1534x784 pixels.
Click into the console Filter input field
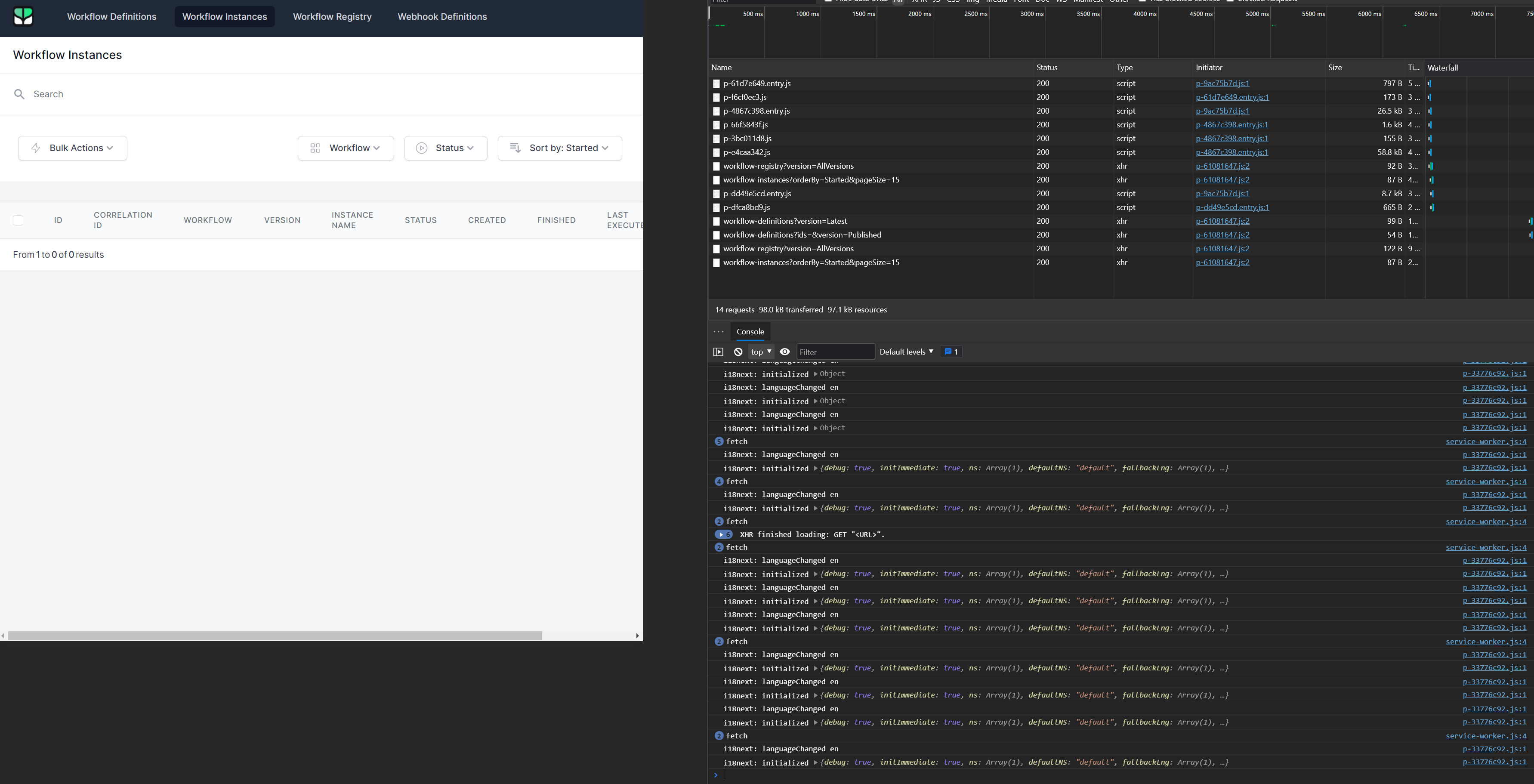[x=836, y=352]
